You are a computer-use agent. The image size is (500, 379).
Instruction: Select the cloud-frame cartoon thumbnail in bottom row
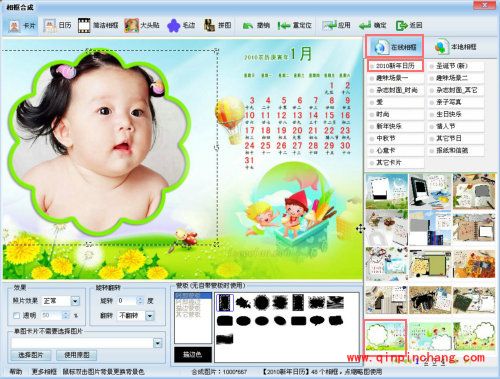(x=430, y=336)
